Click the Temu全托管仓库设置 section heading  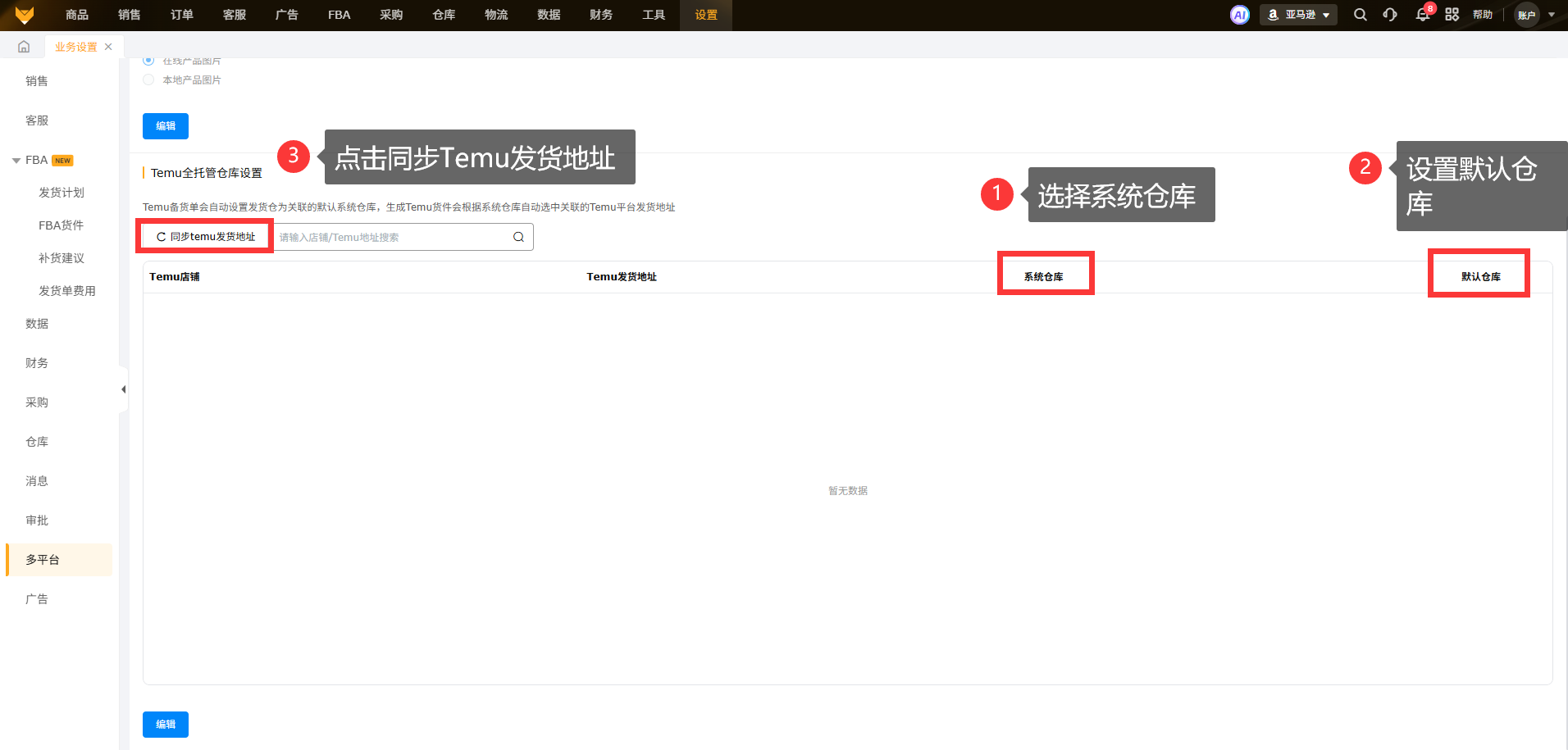coord(207,173)
